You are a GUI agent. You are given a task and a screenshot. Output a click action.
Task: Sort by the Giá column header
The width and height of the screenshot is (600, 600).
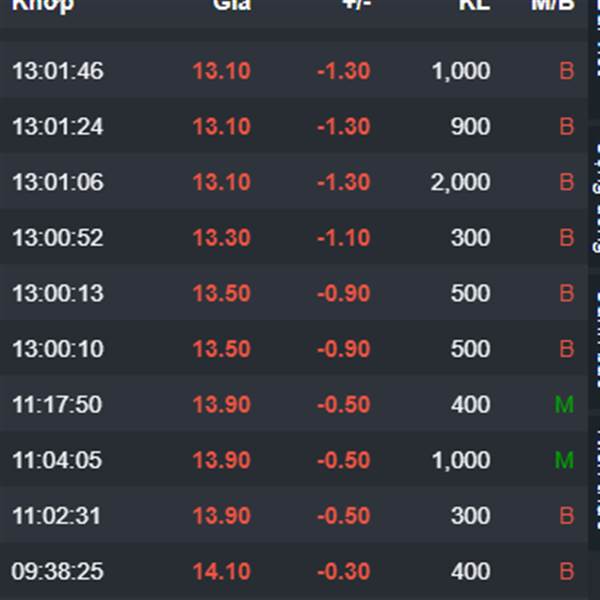pos(232,5)
